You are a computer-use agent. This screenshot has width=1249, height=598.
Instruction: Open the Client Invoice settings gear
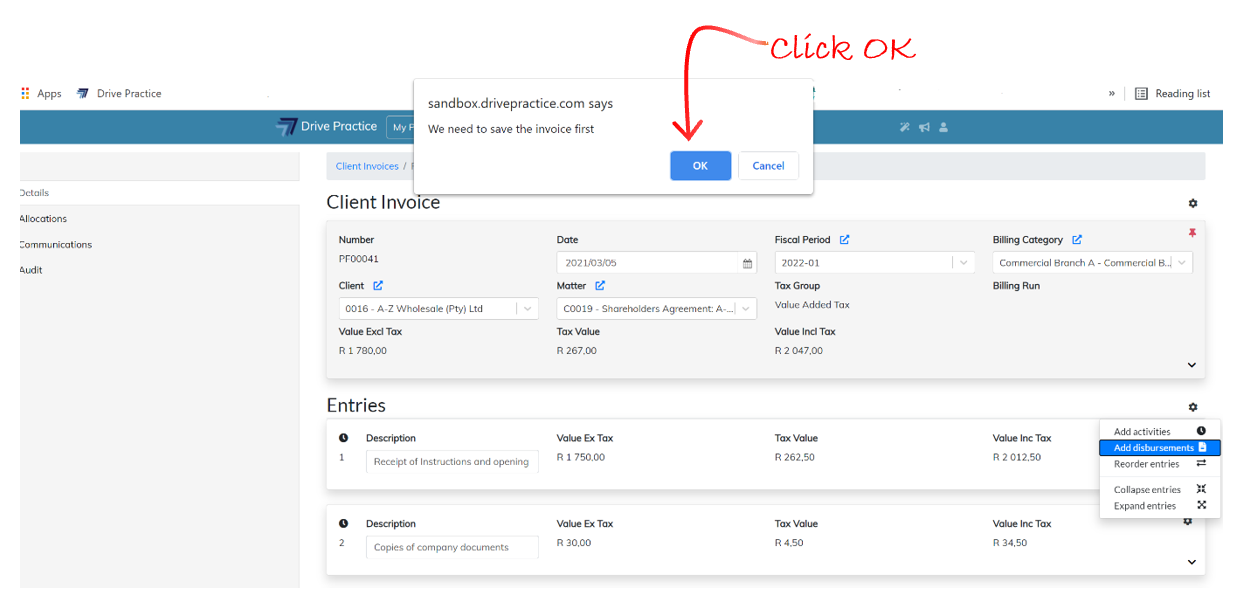(x=1192, y=204)
